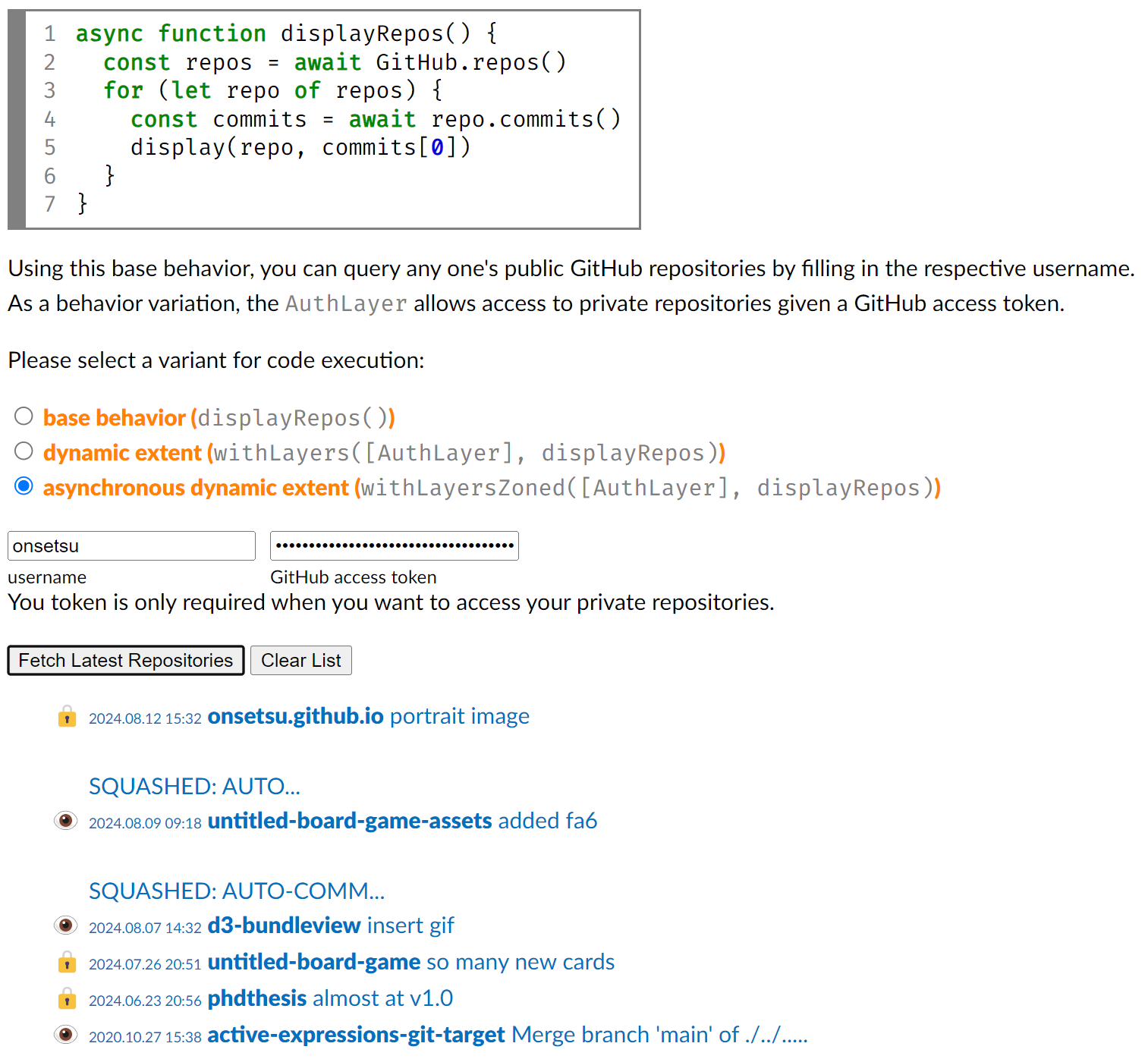Screen dimensions: 1148x1059
Task: Click the lock icon beside untitled-board-game
Action: click(x=67, y=963)
